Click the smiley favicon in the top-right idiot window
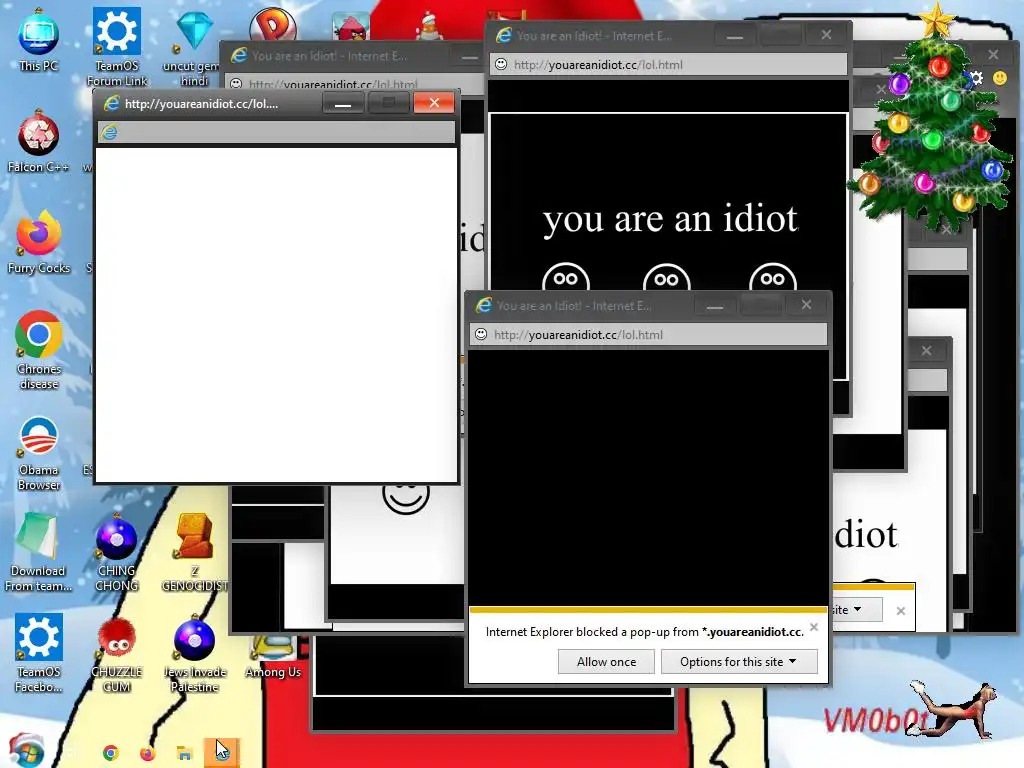 coord(500,64)
